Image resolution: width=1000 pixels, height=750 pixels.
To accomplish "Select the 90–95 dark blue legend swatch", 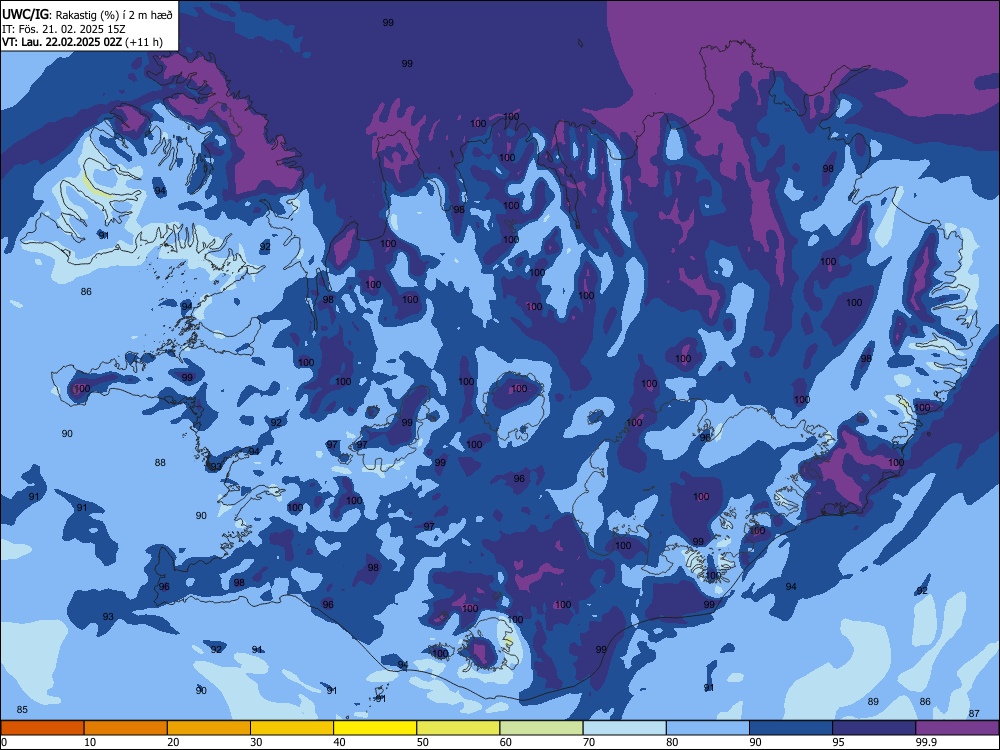I will pos(791,728).
